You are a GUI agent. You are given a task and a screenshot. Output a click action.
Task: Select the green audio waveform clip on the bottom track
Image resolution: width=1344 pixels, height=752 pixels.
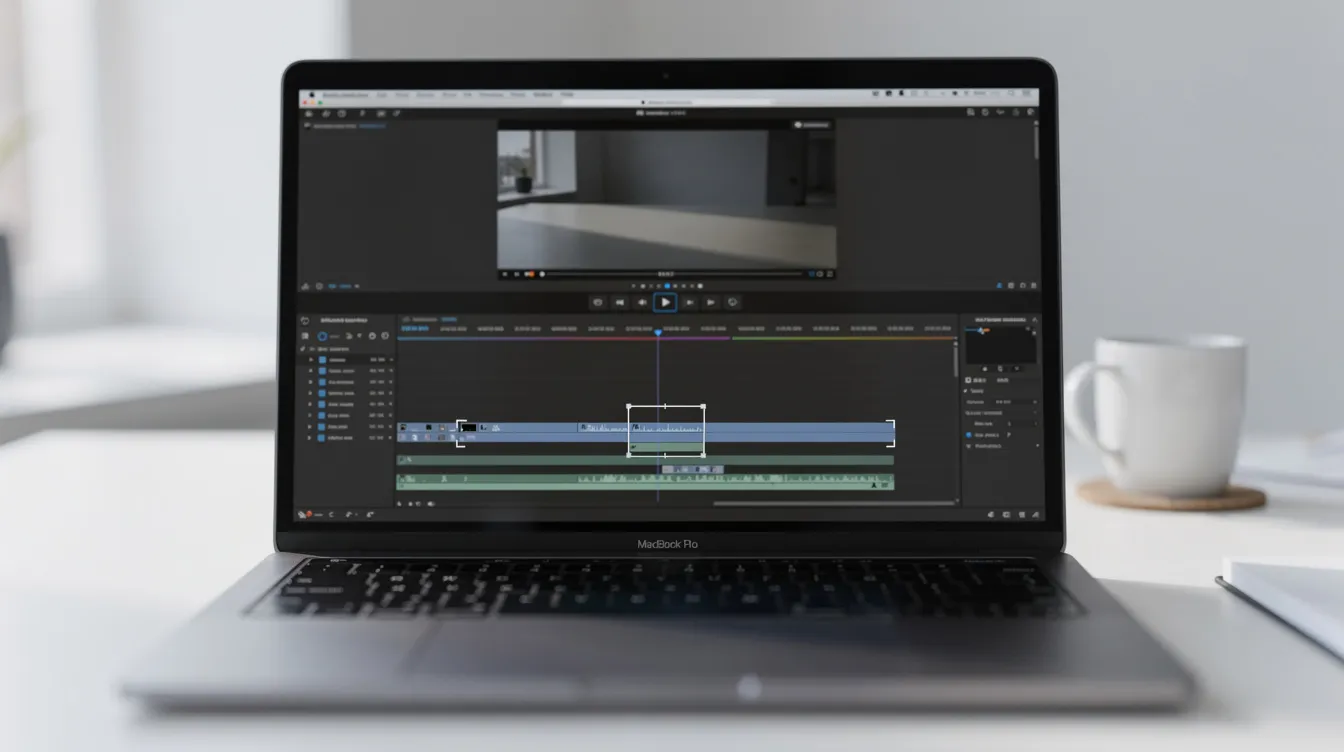[645, 482]
